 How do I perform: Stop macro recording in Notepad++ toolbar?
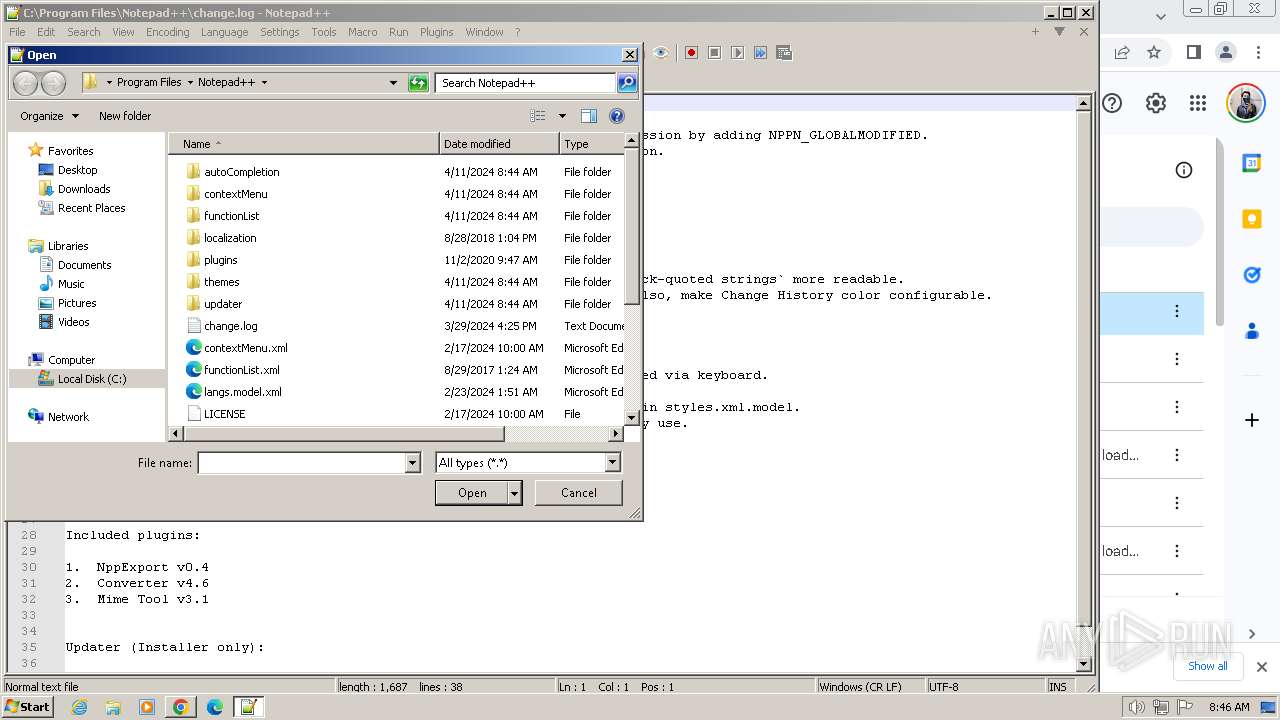click(x=714, y=52)
